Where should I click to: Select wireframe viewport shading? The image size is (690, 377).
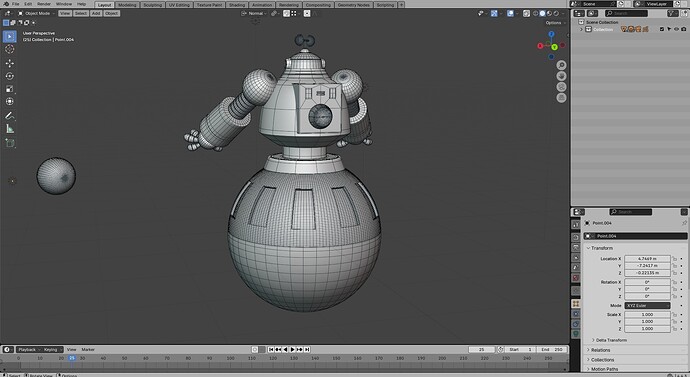point(536,13)
